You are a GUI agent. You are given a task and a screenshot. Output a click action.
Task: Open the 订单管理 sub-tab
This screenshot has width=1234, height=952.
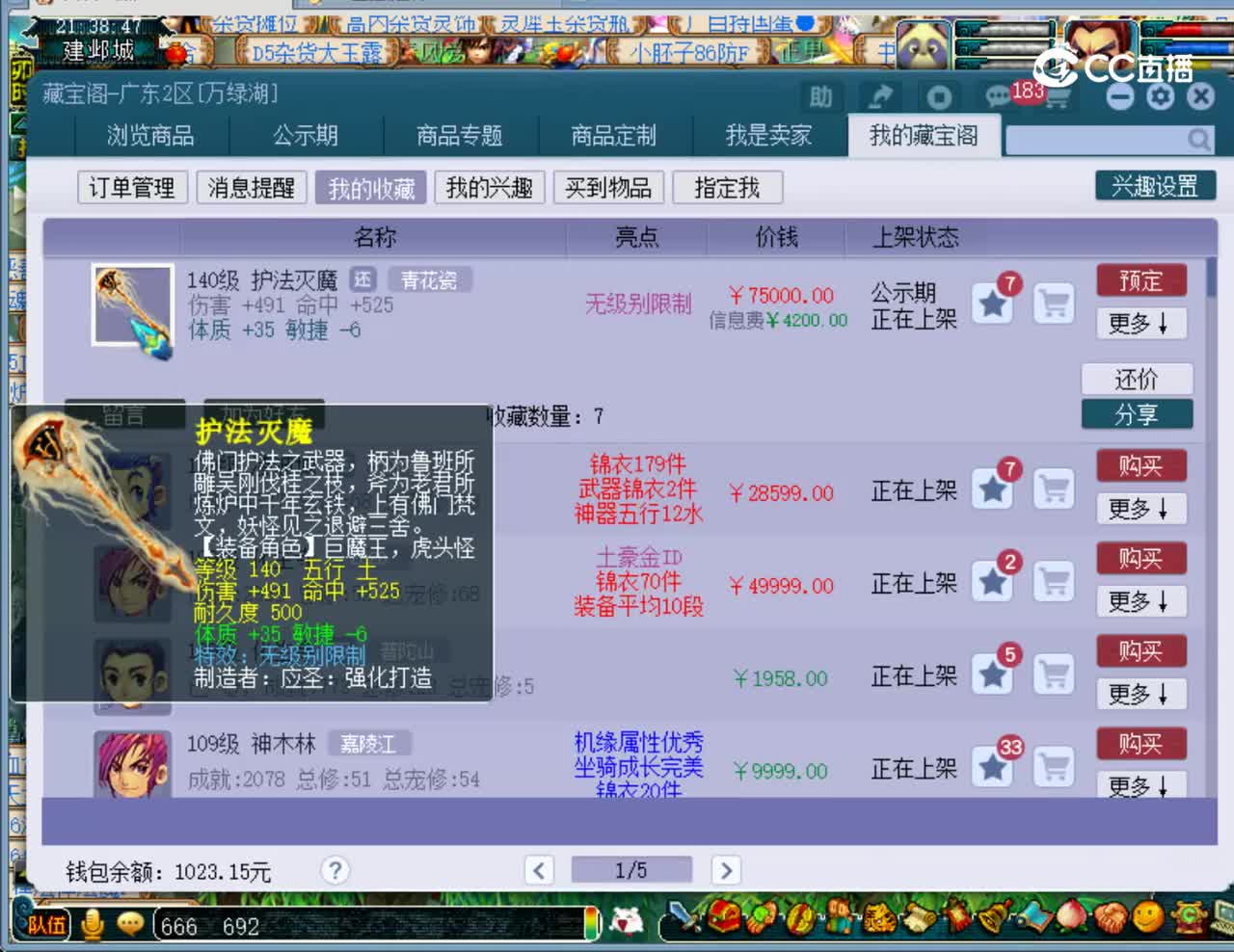pos(132,187)
